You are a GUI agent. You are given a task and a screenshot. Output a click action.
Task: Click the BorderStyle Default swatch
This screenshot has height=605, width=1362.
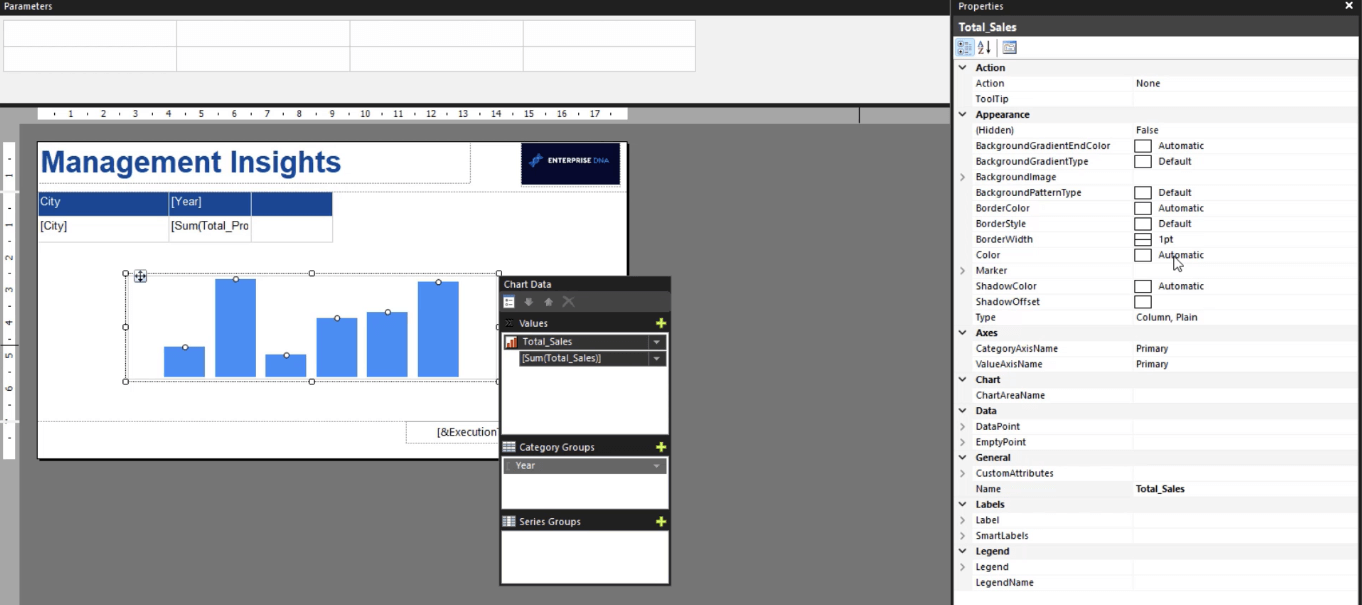(1143, 224)
